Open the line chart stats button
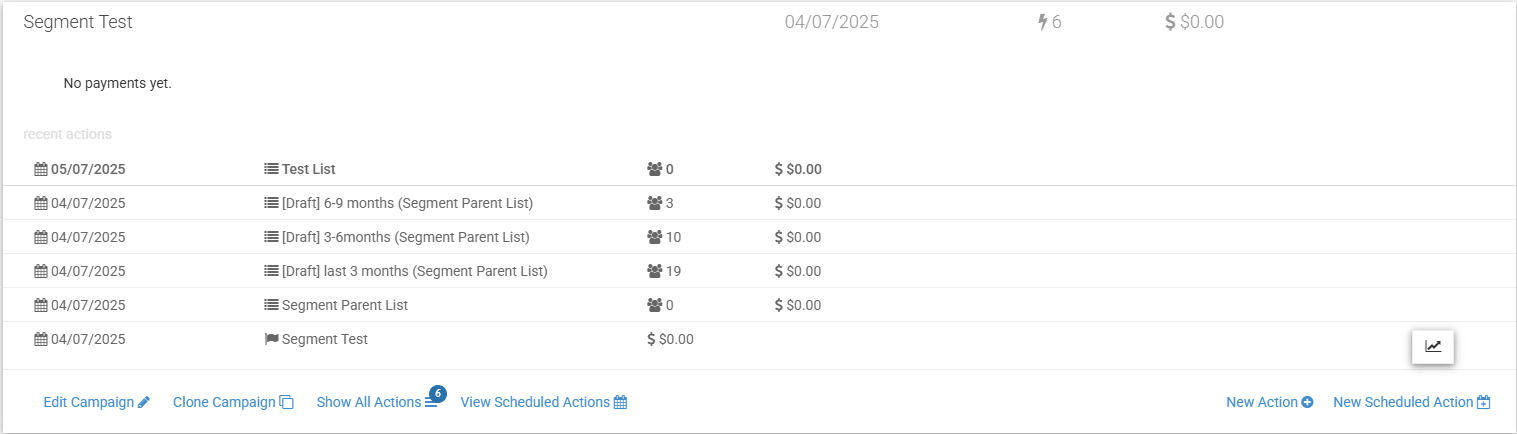The height and width of the screenshot is (434, 1517). [1433, 346]
